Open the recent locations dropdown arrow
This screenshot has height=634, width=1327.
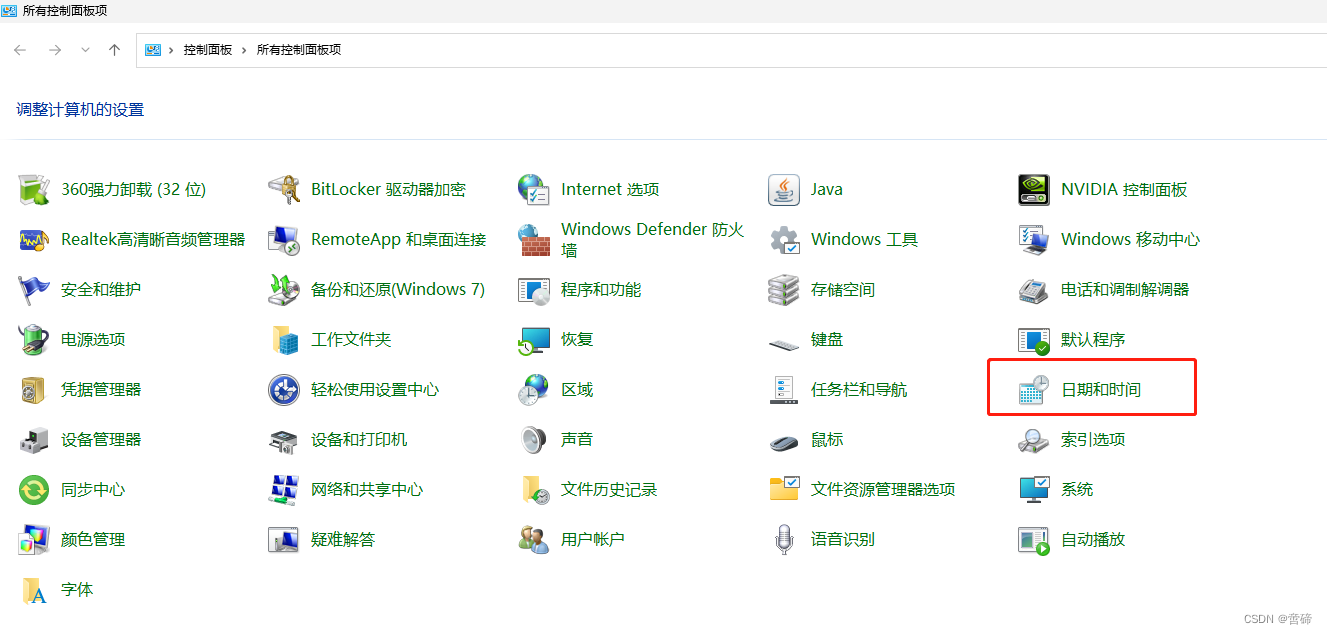click(85, 50)
